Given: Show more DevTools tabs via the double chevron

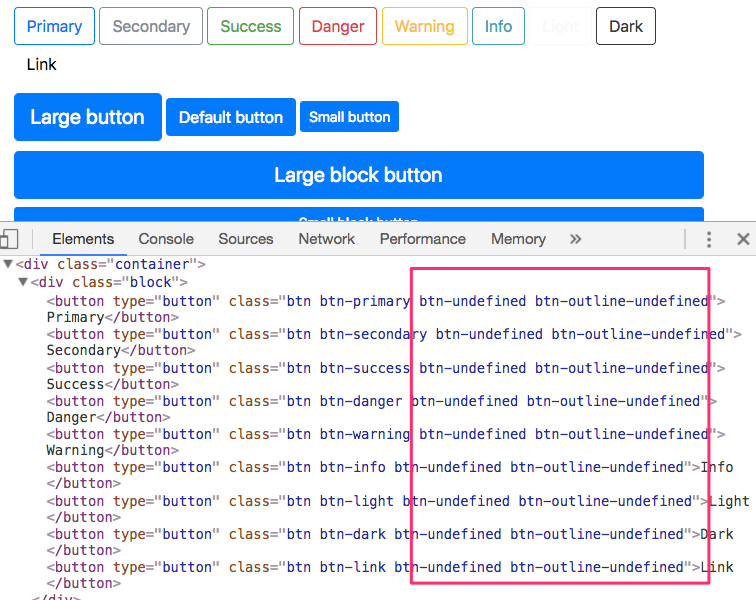Looking at the screenshot, I should 575,239.
